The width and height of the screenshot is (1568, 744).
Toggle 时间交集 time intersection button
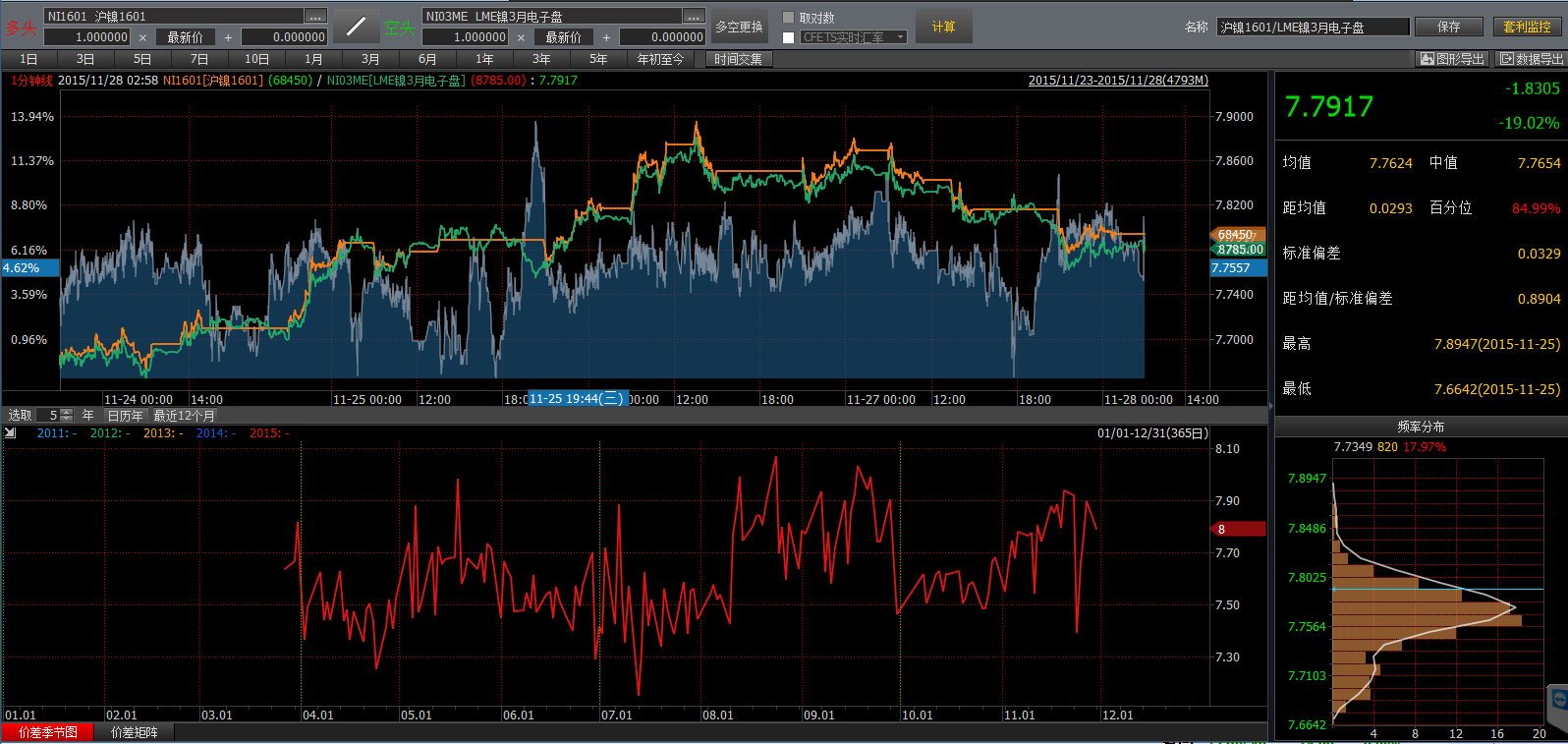point(738,59)
